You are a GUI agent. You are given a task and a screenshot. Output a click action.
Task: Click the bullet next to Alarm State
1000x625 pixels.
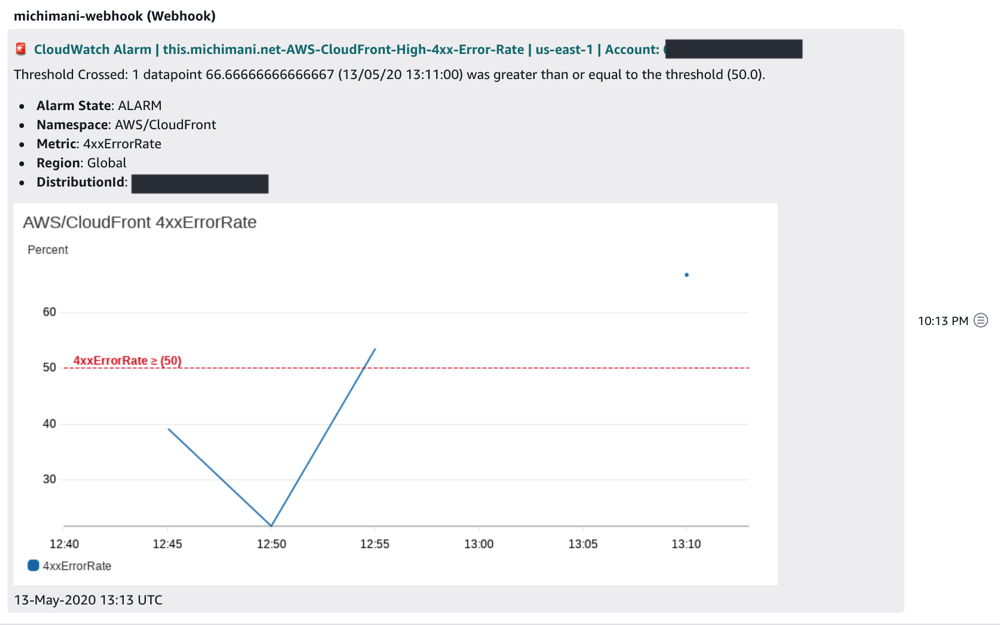coord(22,105)
